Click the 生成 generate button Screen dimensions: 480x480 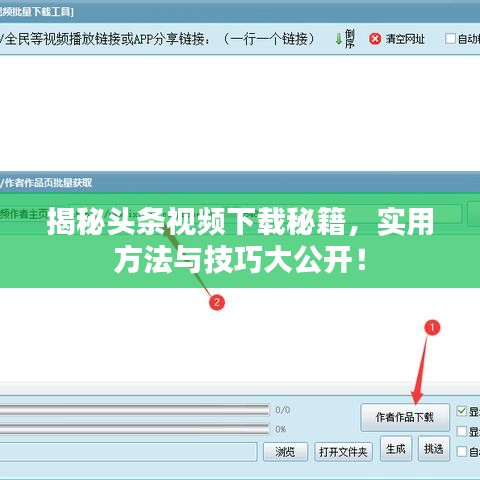point(396,449)
